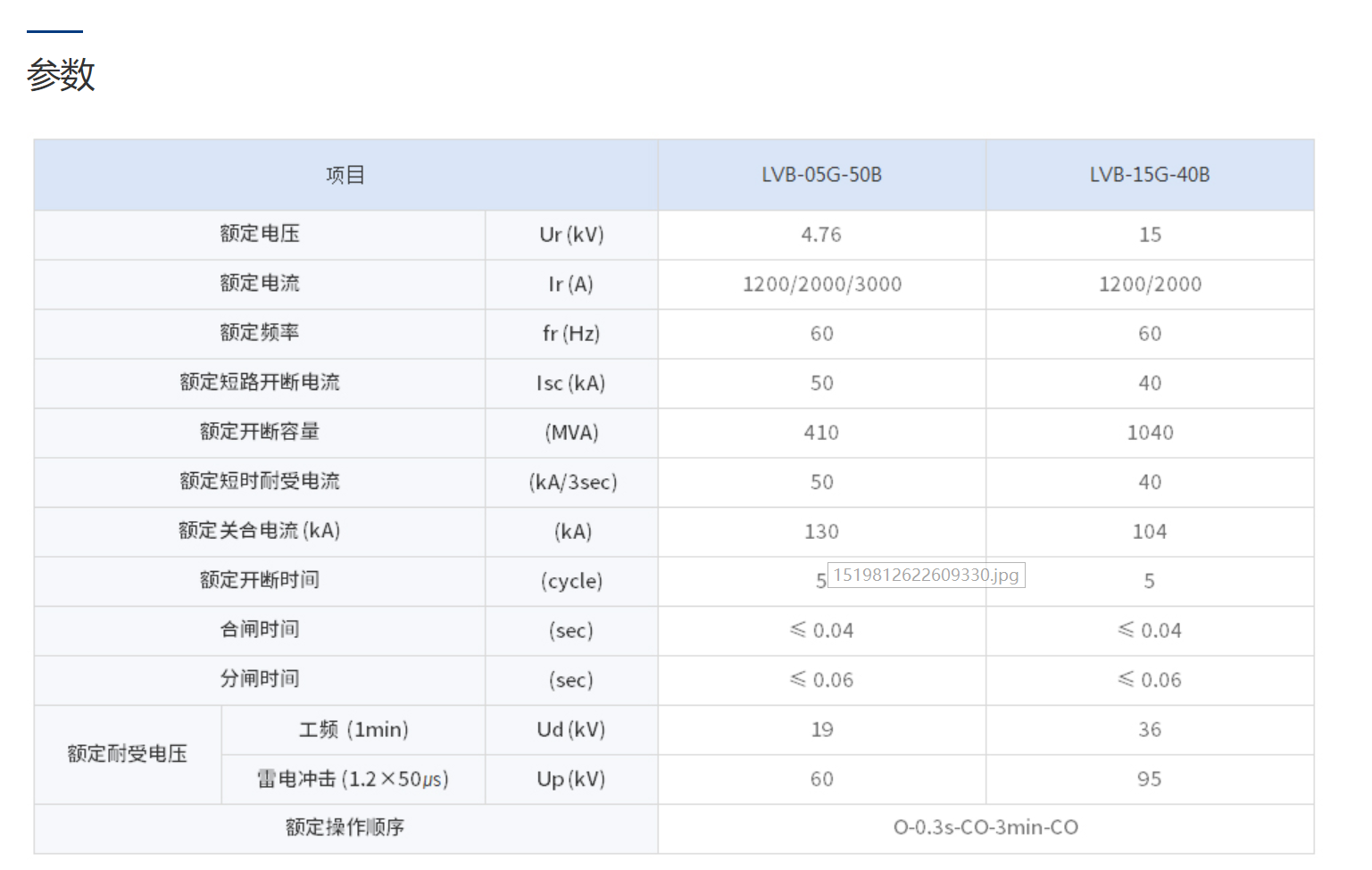This screenshot has height=870, width=1372.
Task: Click the 95 Up (kV) value
Action: coord(1149,779)
